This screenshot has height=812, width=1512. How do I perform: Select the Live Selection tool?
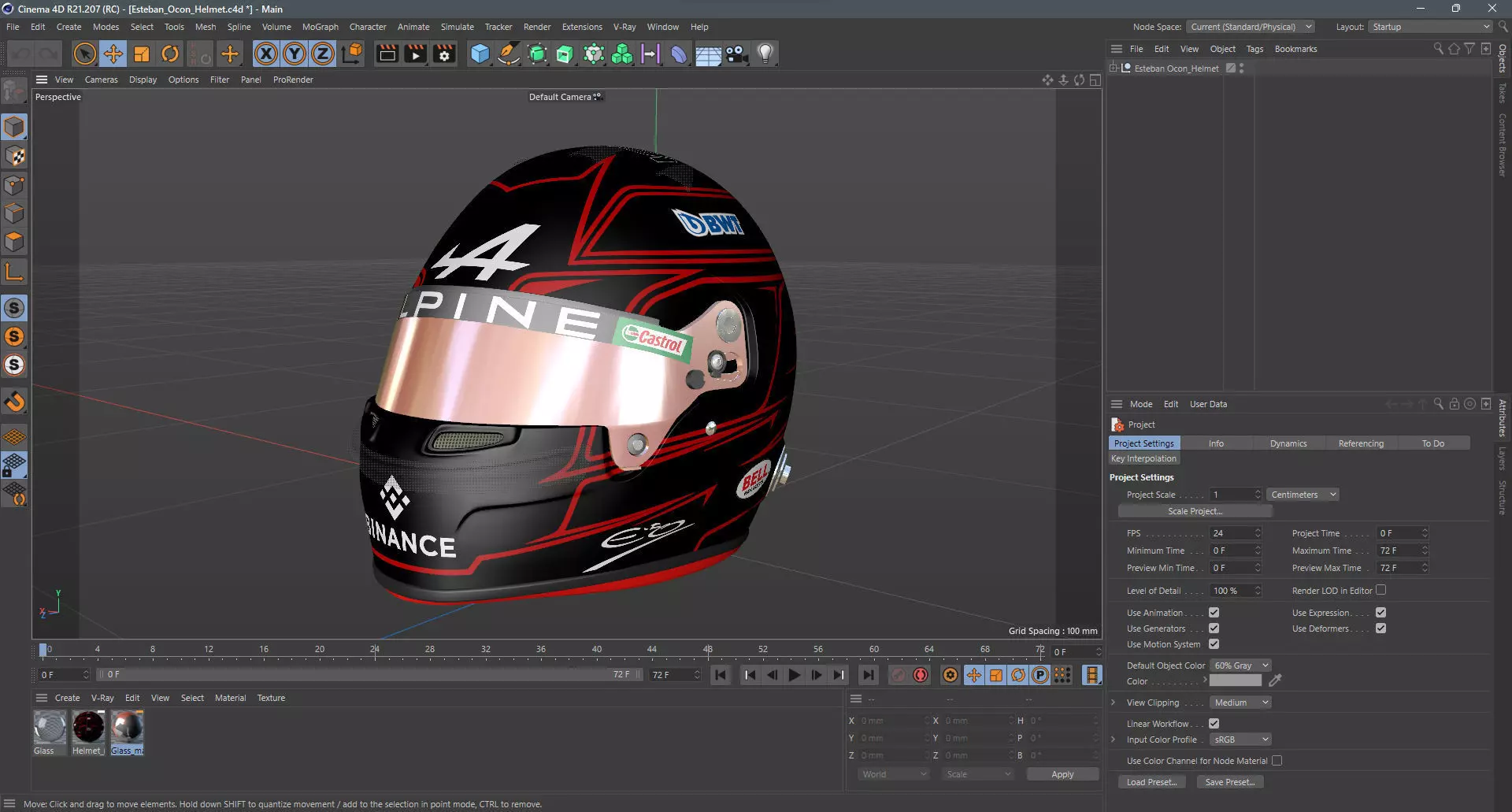tap(84, 54)
